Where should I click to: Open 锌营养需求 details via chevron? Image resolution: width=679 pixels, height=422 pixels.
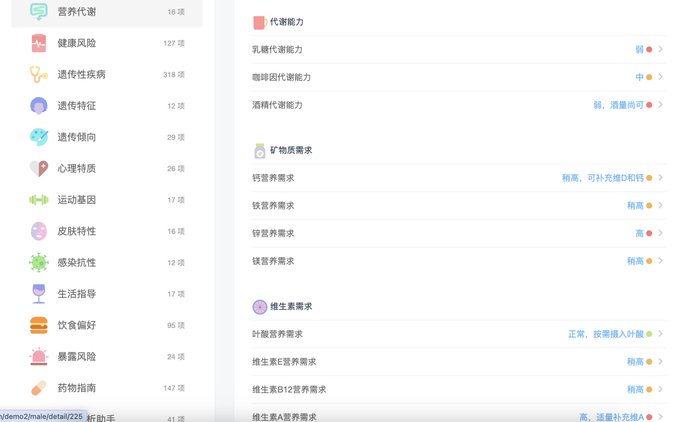pyautogui.click(x=661, y=233)
